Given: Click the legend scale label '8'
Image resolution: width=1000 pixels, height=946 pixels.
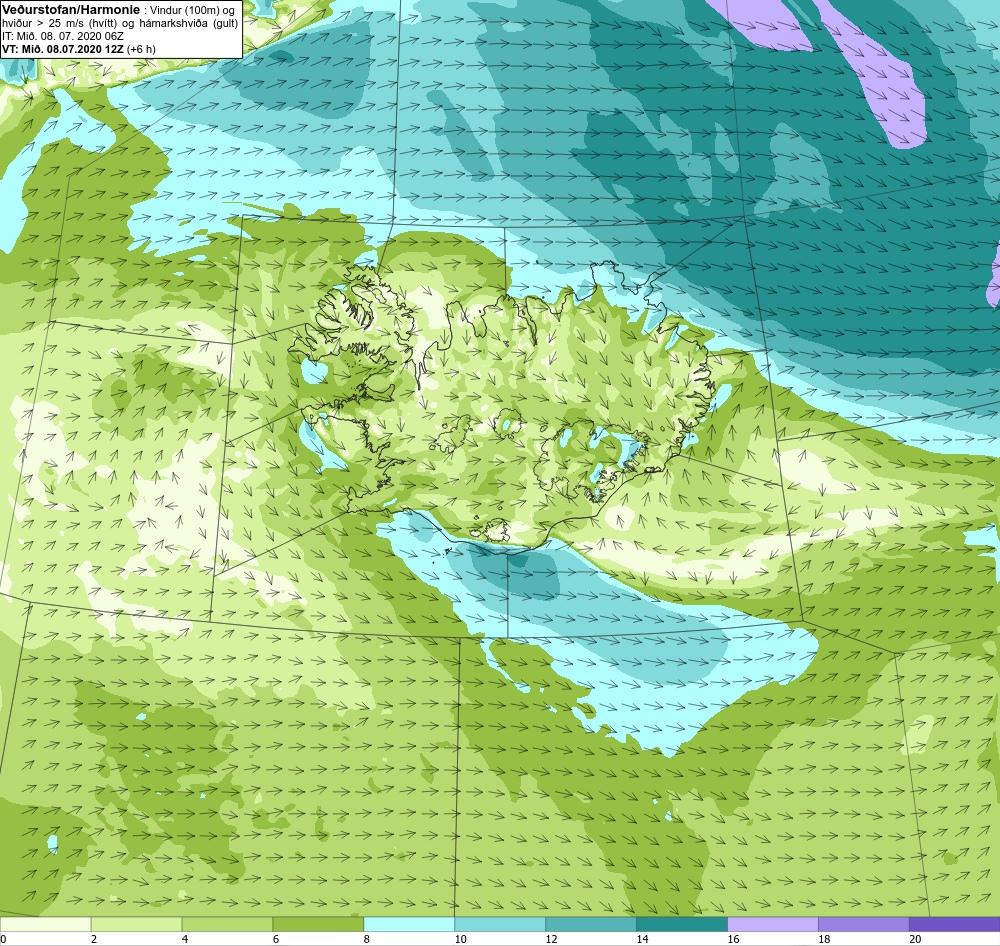Looking at the screenshot, I should 367,939.
